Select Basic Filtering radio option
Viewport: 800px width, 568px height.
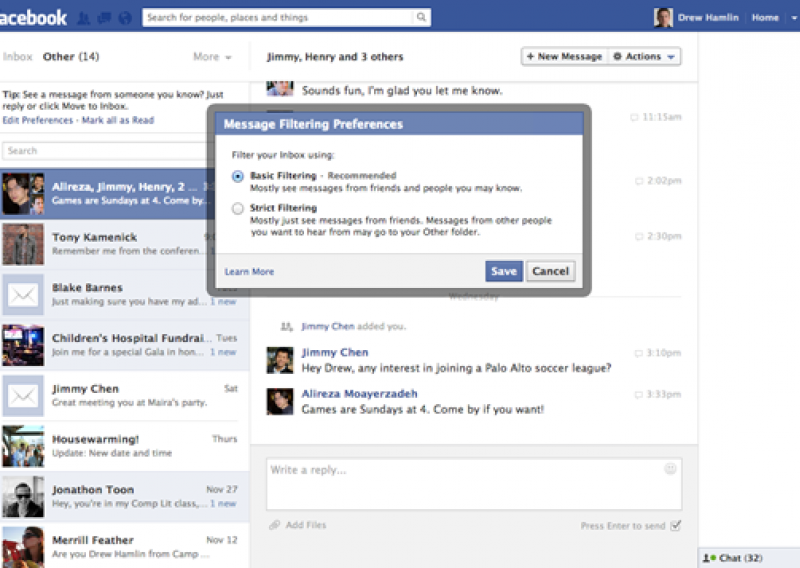pos(238,177)
